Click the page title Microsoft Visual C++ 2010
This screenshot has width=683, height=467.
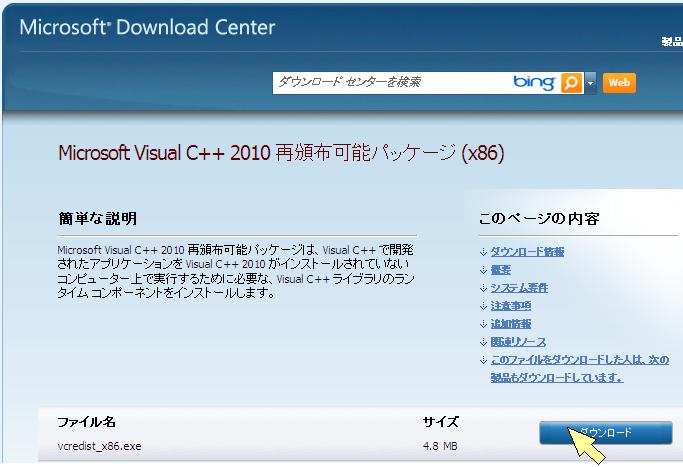coord(281,153)
